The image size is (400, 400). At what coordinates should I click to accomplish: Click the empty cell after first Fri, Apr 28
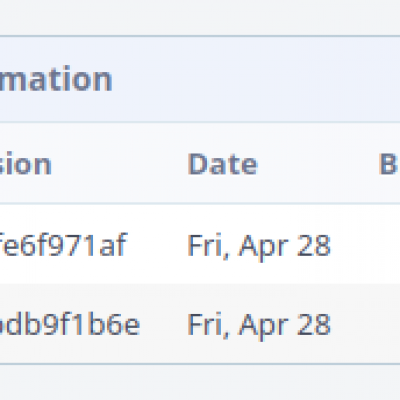coord(367,245)
